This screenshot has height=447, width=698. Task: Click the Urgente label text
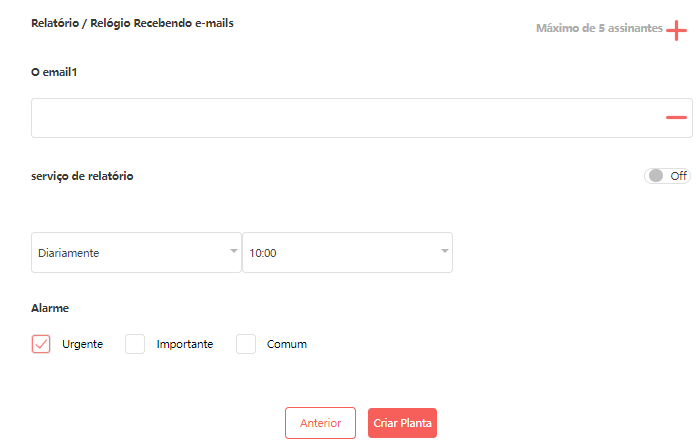82,344
